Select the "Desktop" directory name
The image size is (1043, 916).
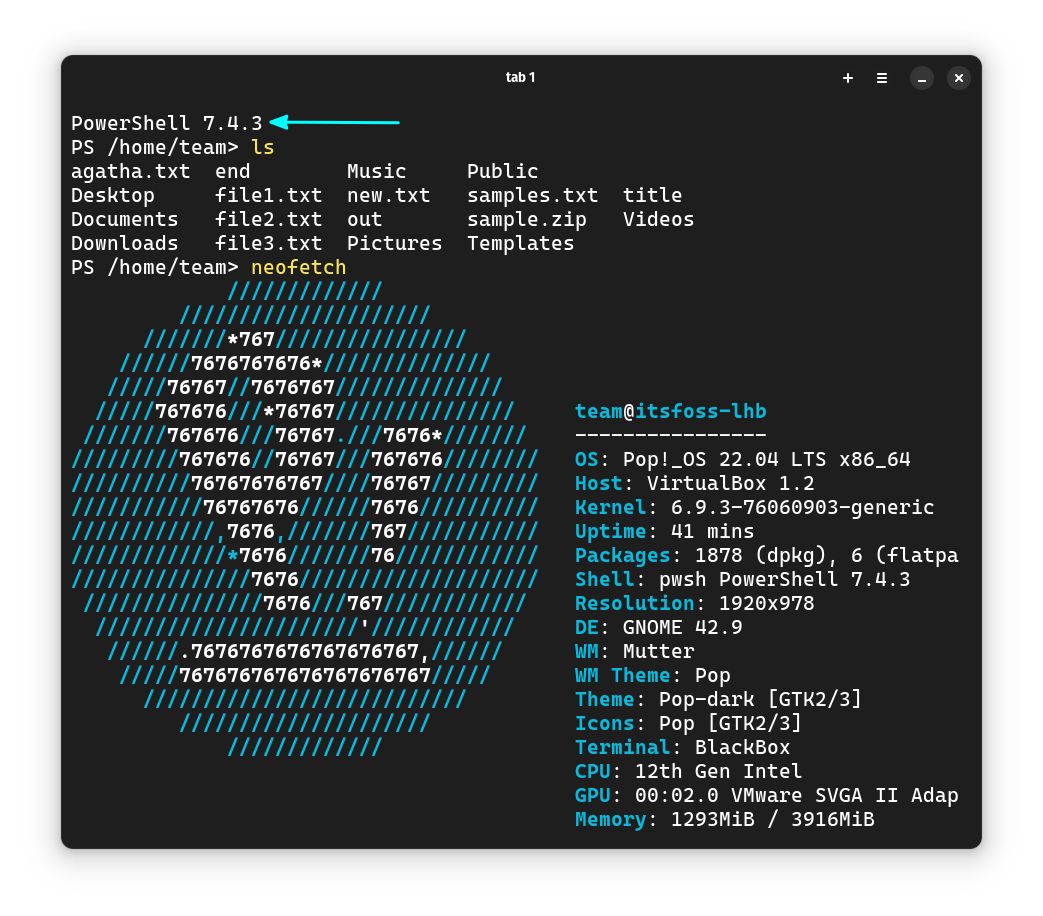113,196
